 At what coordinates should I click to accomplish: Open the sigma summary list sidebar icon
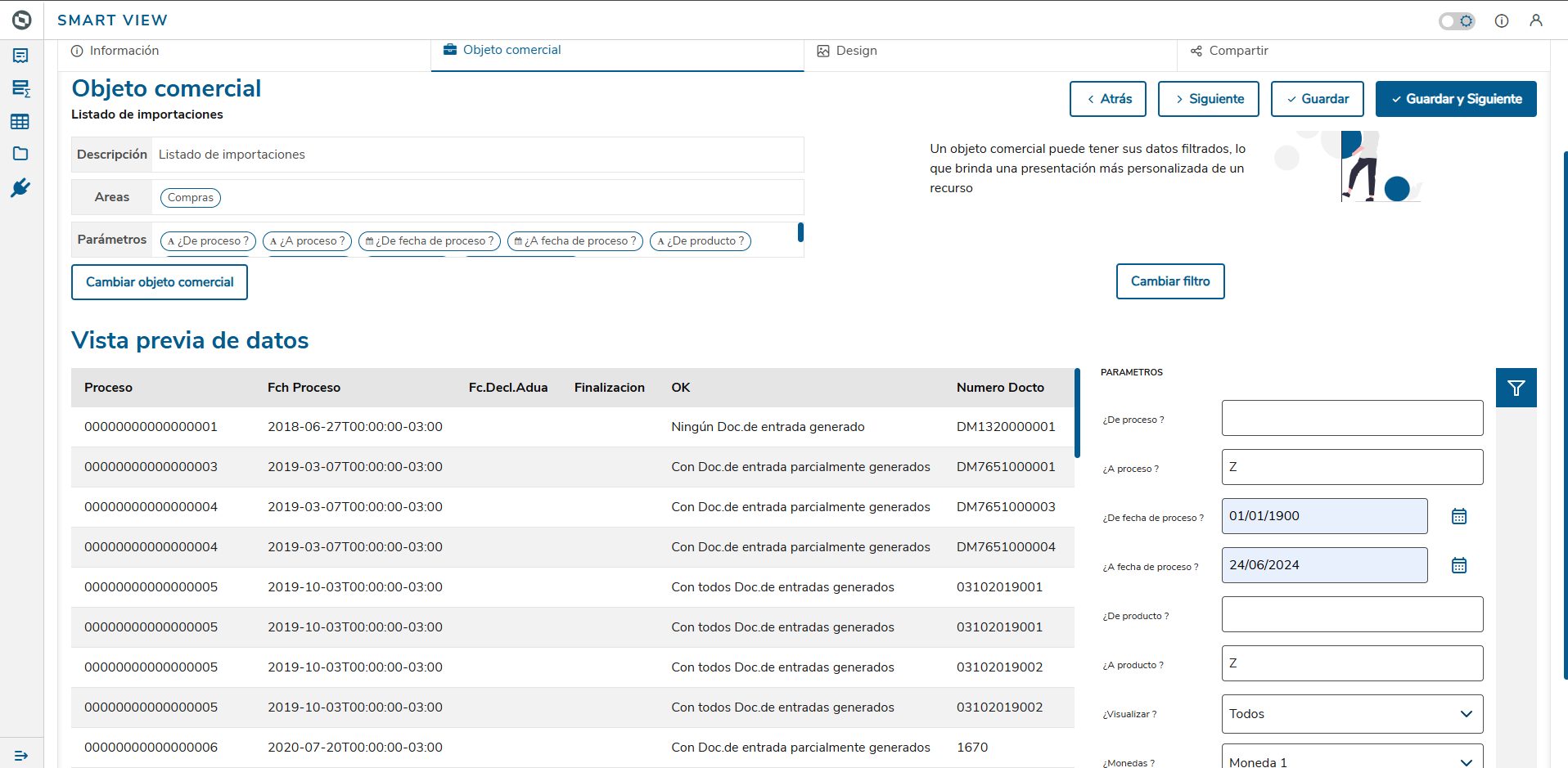(20, 88)
